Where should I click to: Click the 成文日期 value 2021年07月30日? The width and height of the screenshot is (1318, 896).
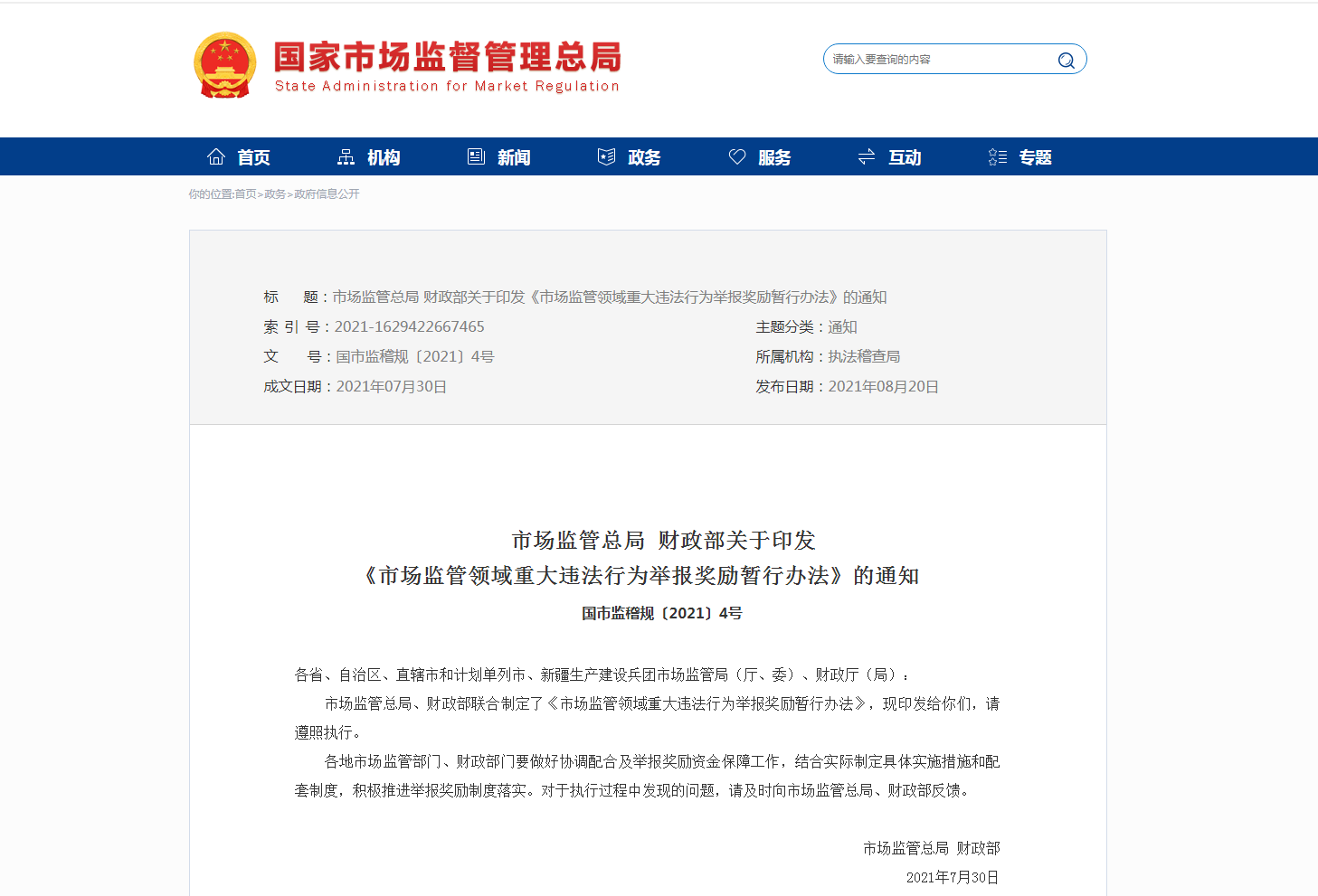coord(392,386)
